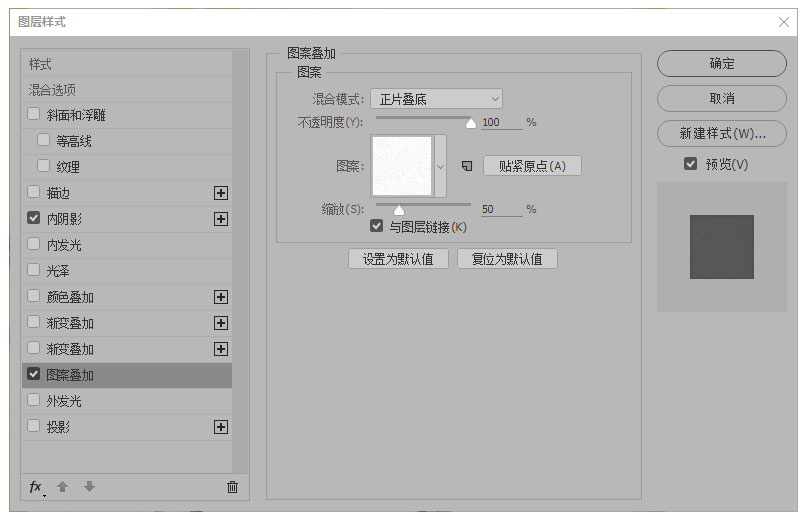
Task: Click the dark style preview thumbnail
Action: pyautogui.click(x=721, y=247)
